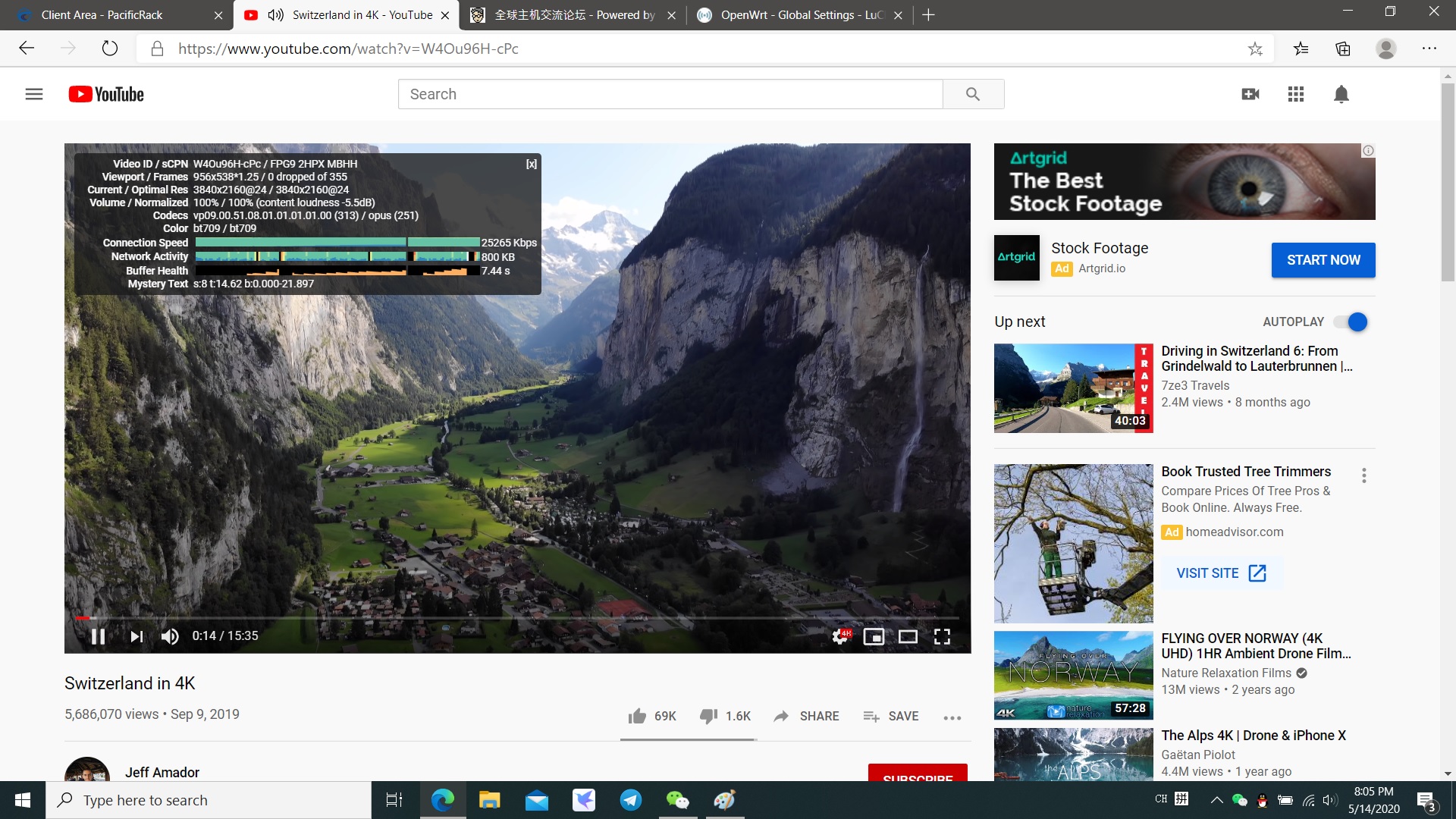Focus the YouTube search field

click(x=670, y=94)
